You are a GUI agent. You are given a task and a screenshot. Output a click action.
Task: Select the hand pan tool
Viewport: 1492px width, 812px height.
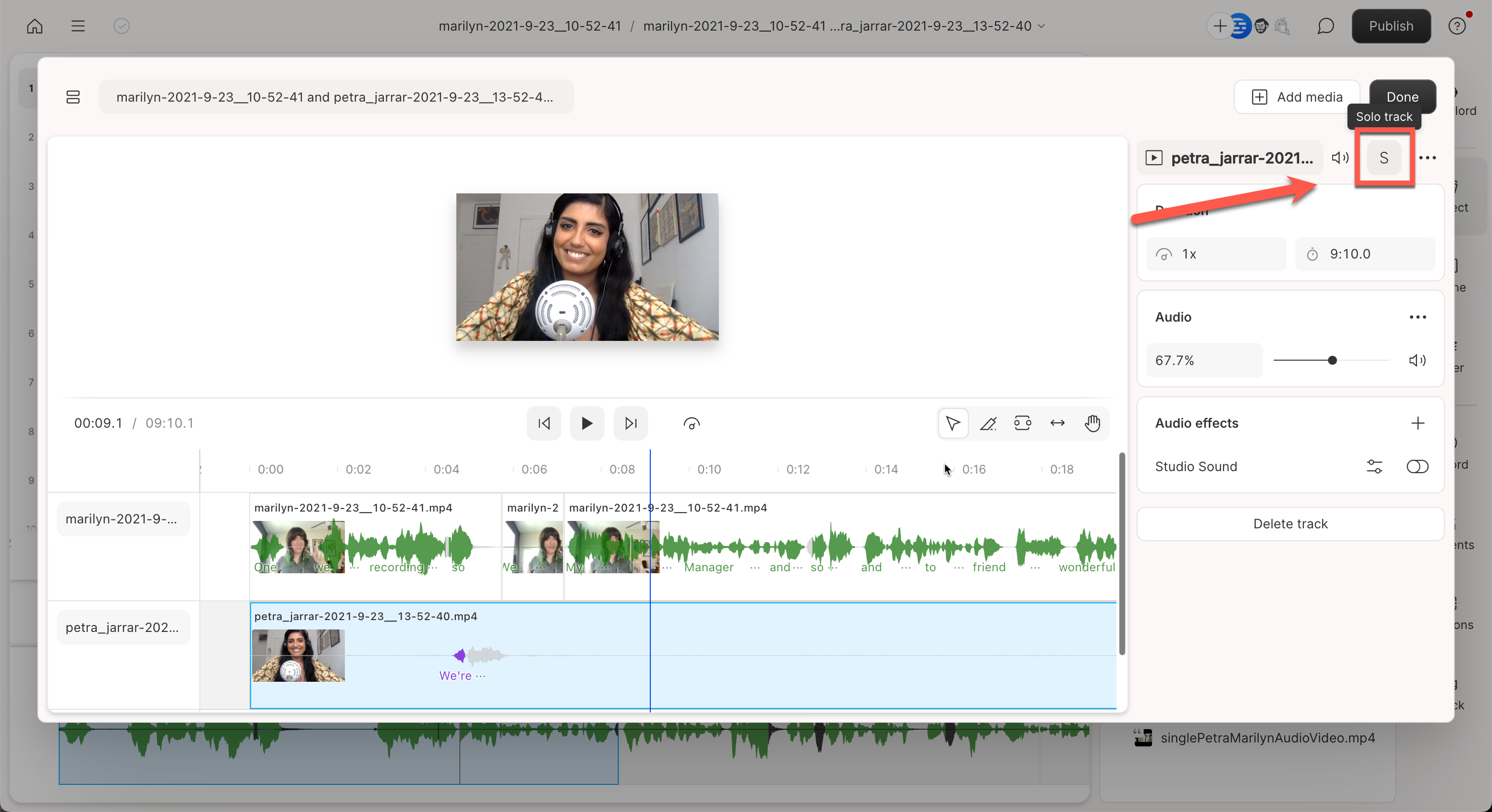[1092, 423]
